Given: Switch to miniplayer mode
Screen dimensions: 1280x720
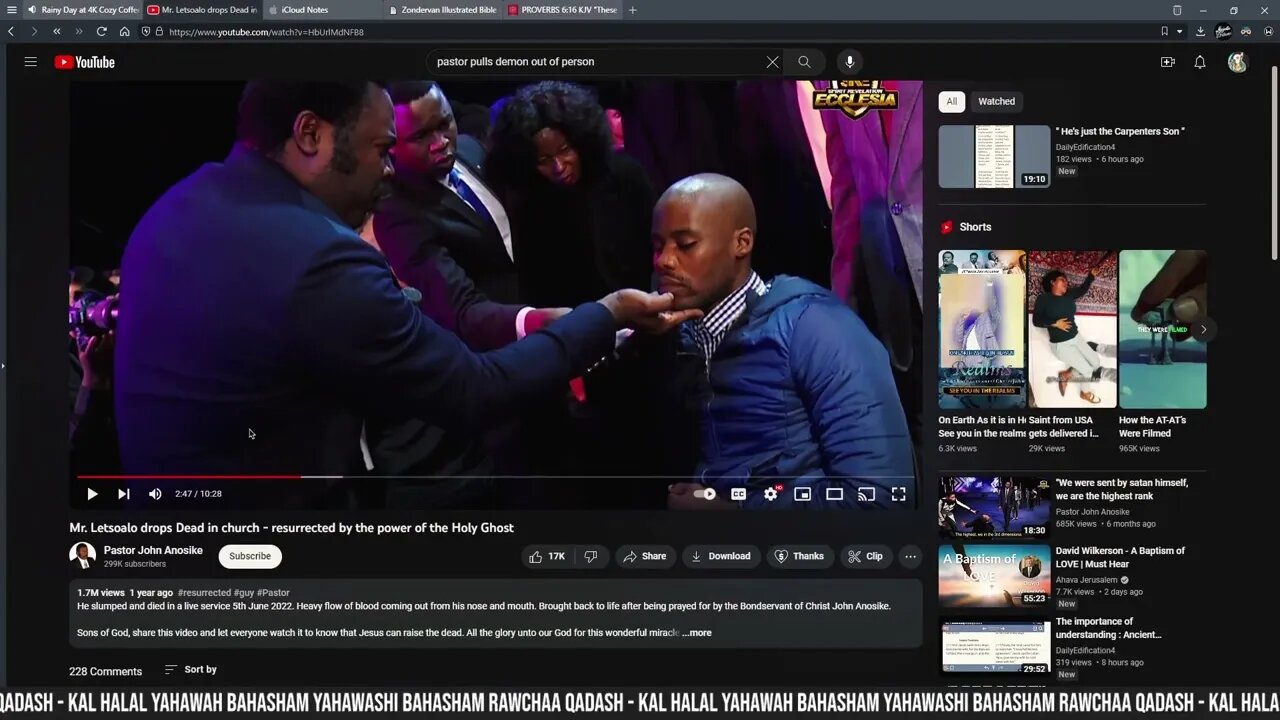Looking at the screenshot, I should tap(802, 494).
